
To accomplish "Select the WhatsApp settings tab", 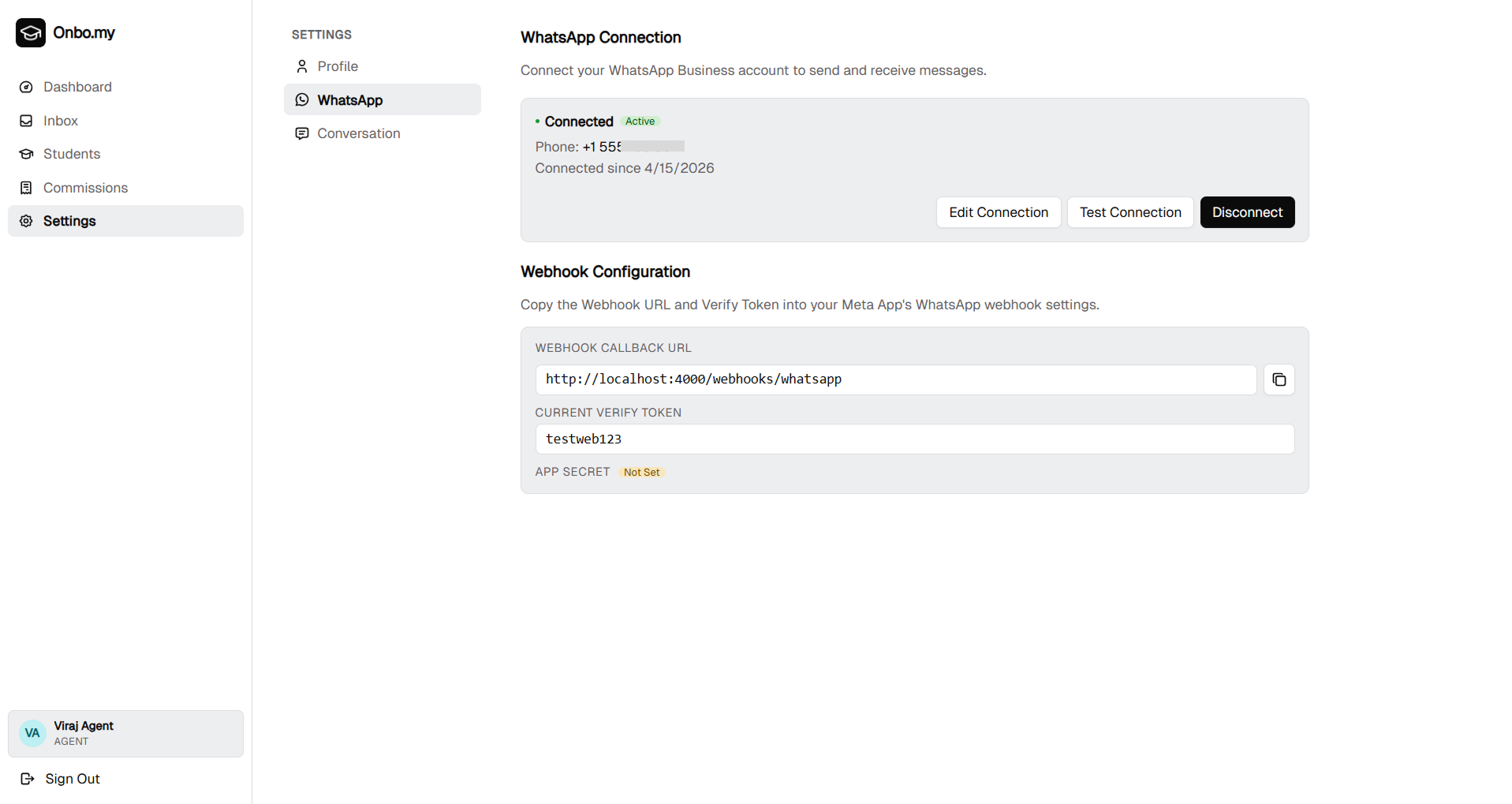I will click(x=382, y=99).
